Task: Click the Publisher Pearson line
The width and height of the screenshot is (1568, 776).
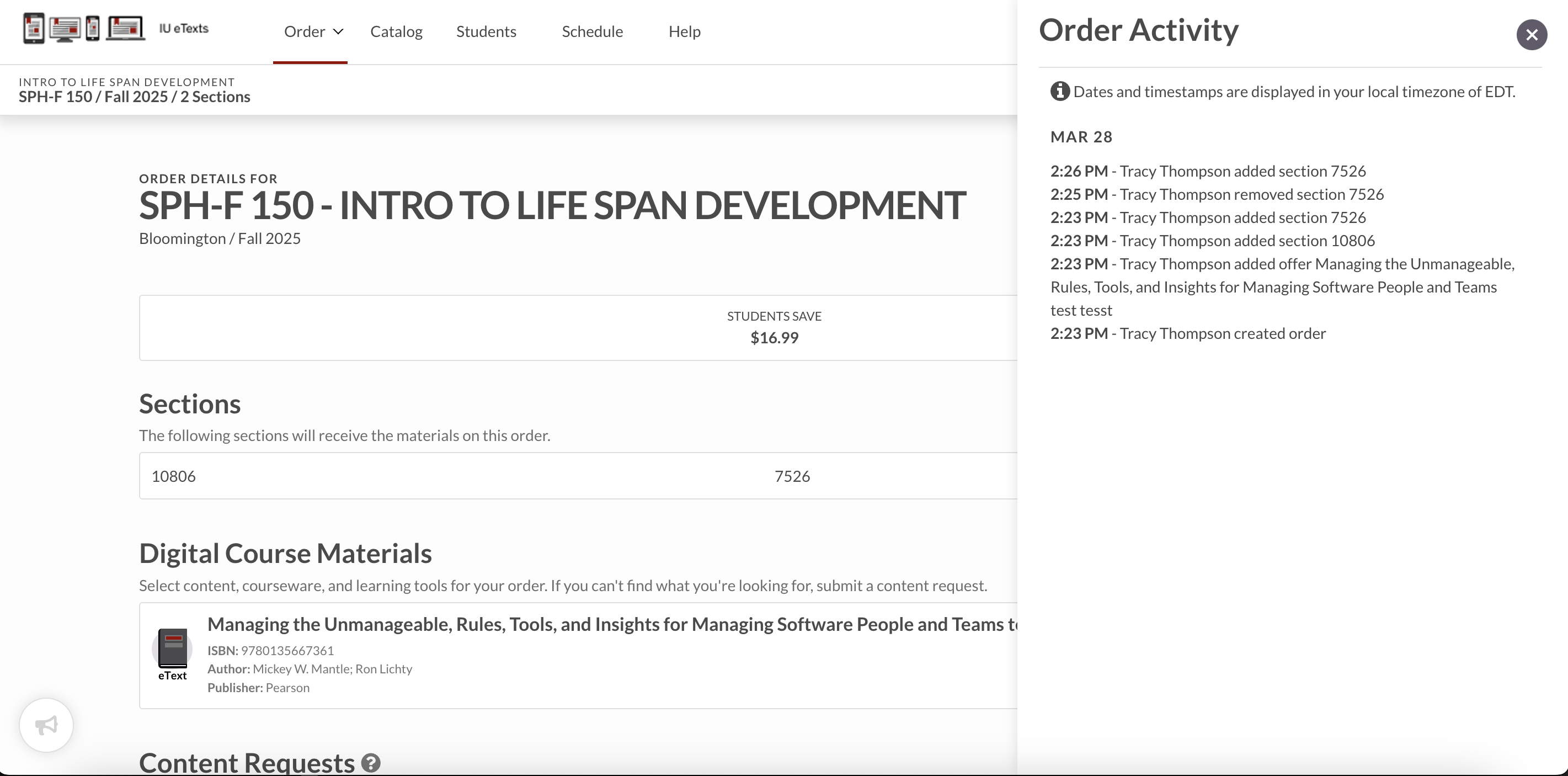Action: (x=258, y=688)
